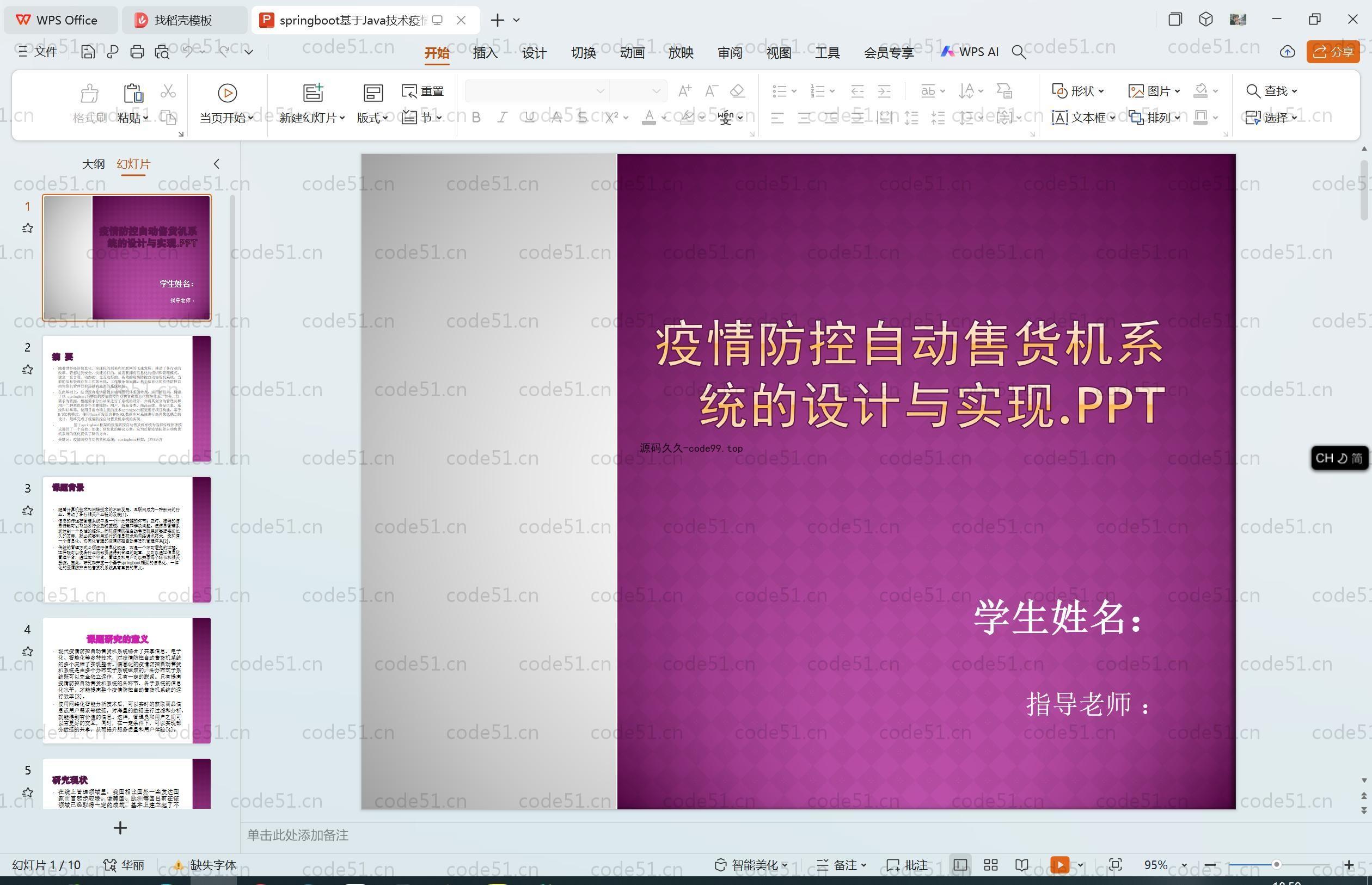Click the Missing Fonts (缺失字体) warning

[205, 865]
